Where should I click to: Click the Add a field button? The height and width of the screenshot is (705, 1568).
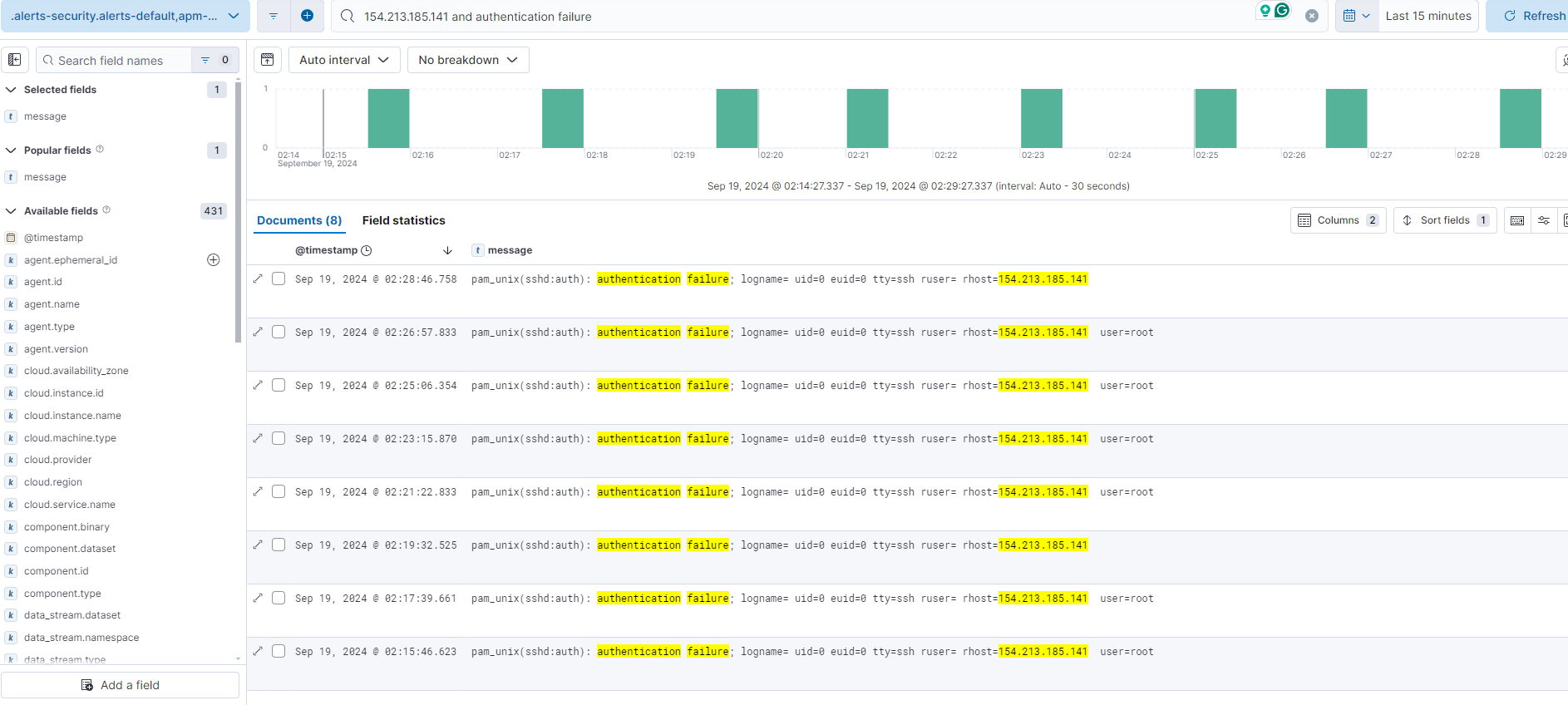coord(120,685)
